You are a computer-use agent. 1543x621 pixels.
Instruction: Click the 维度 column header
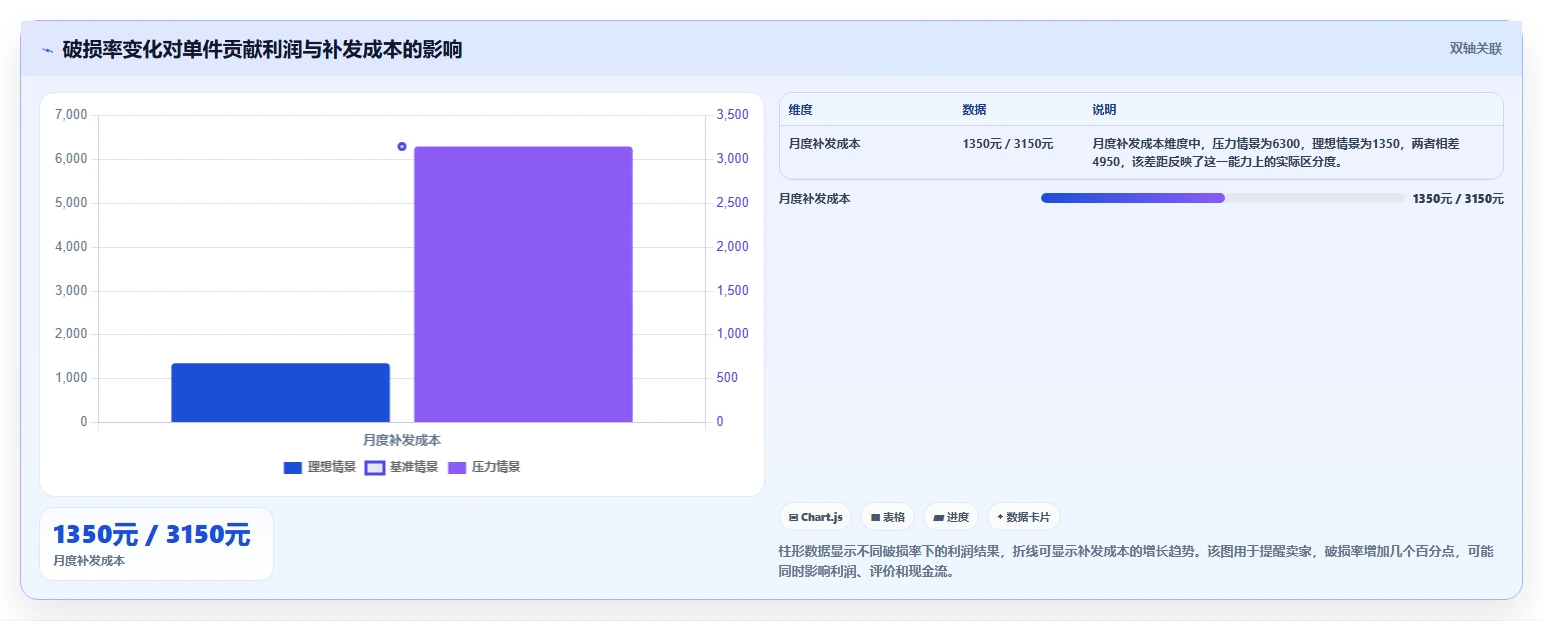click(800, 110)
